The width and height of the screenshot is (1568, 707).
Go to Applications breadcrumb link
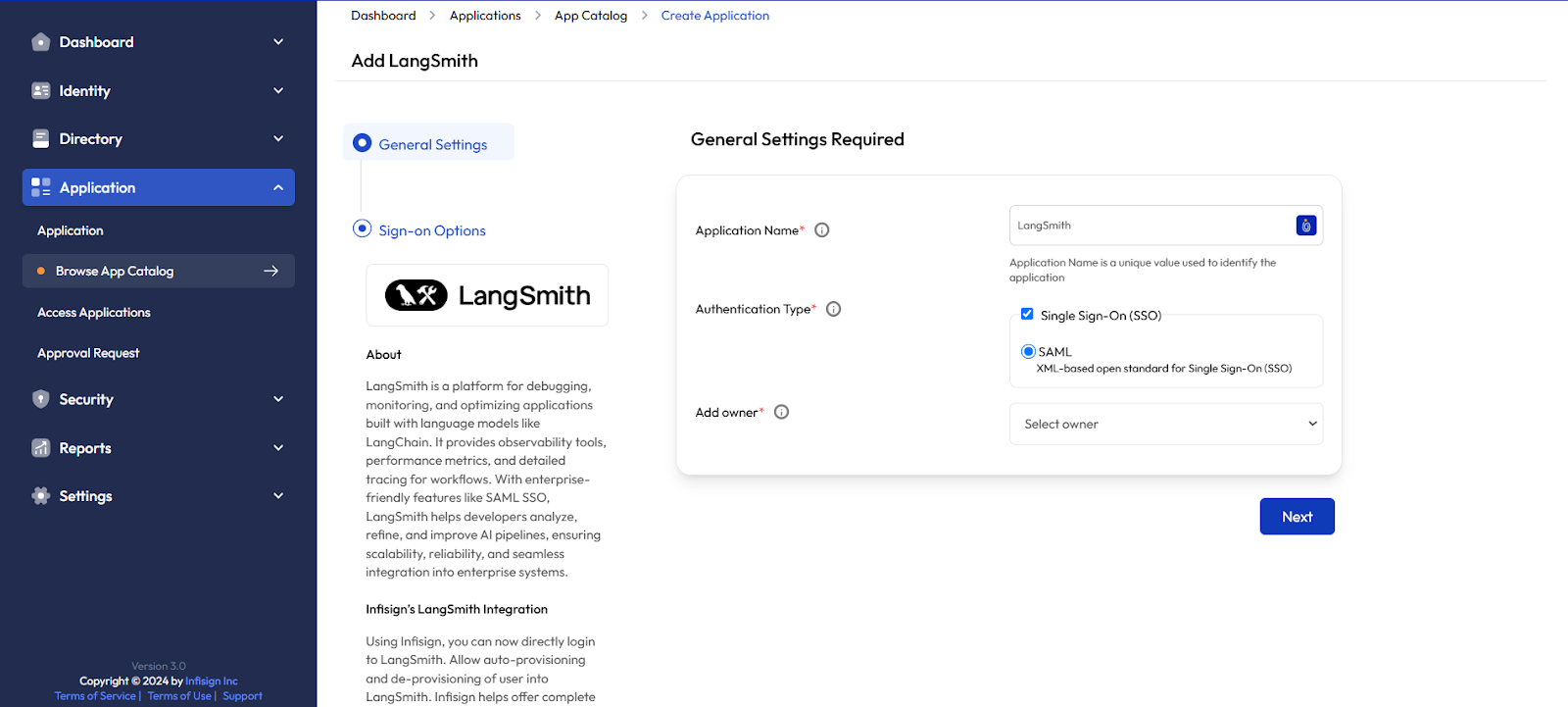485,16
